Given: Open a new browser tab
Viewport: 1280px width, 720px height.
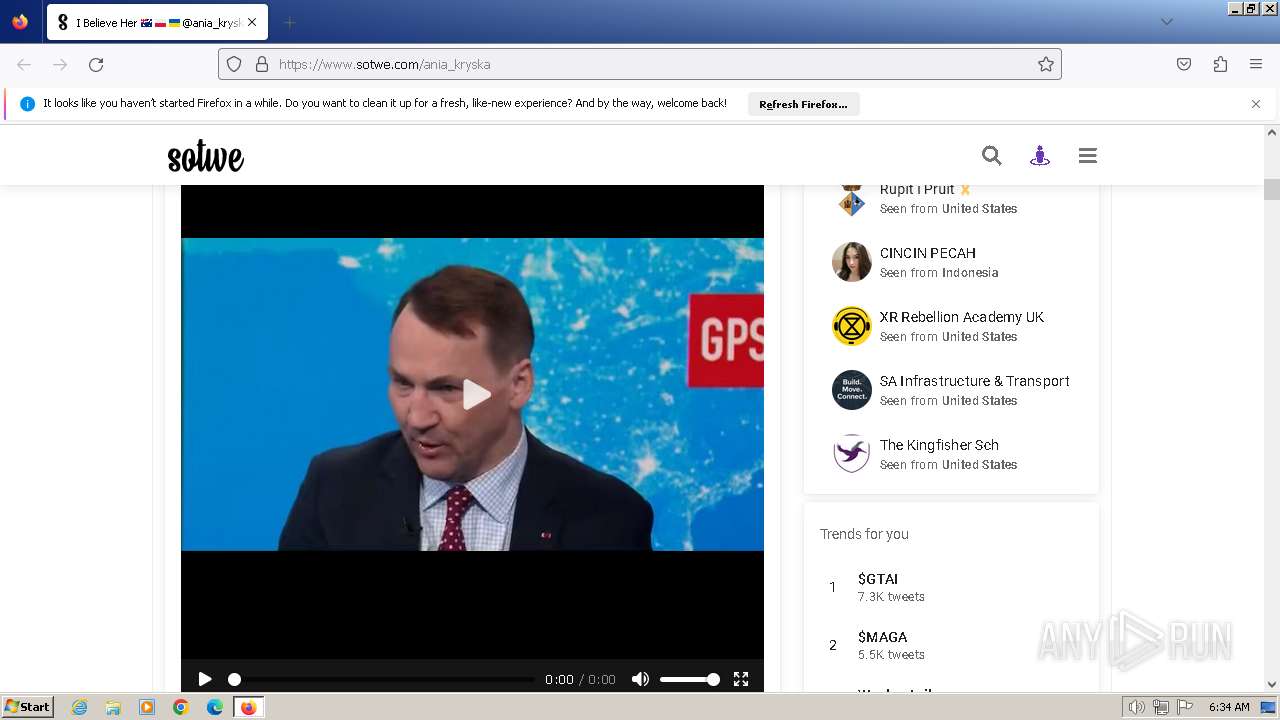Looking at the screenshot, I should (289, 22).
